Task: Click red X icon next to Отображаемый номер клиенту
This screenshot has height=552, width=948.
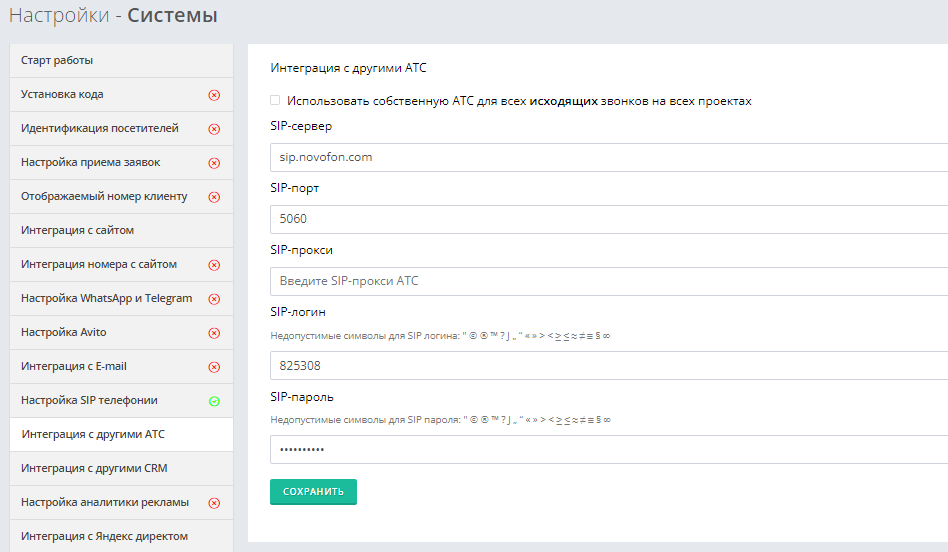Action: (x=214, y=197)
